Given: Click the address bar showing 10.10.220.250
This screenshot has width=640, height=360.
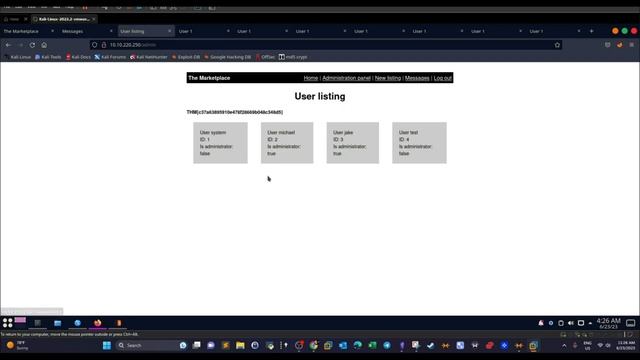Looking at the screenshot, I should (327, 45).
